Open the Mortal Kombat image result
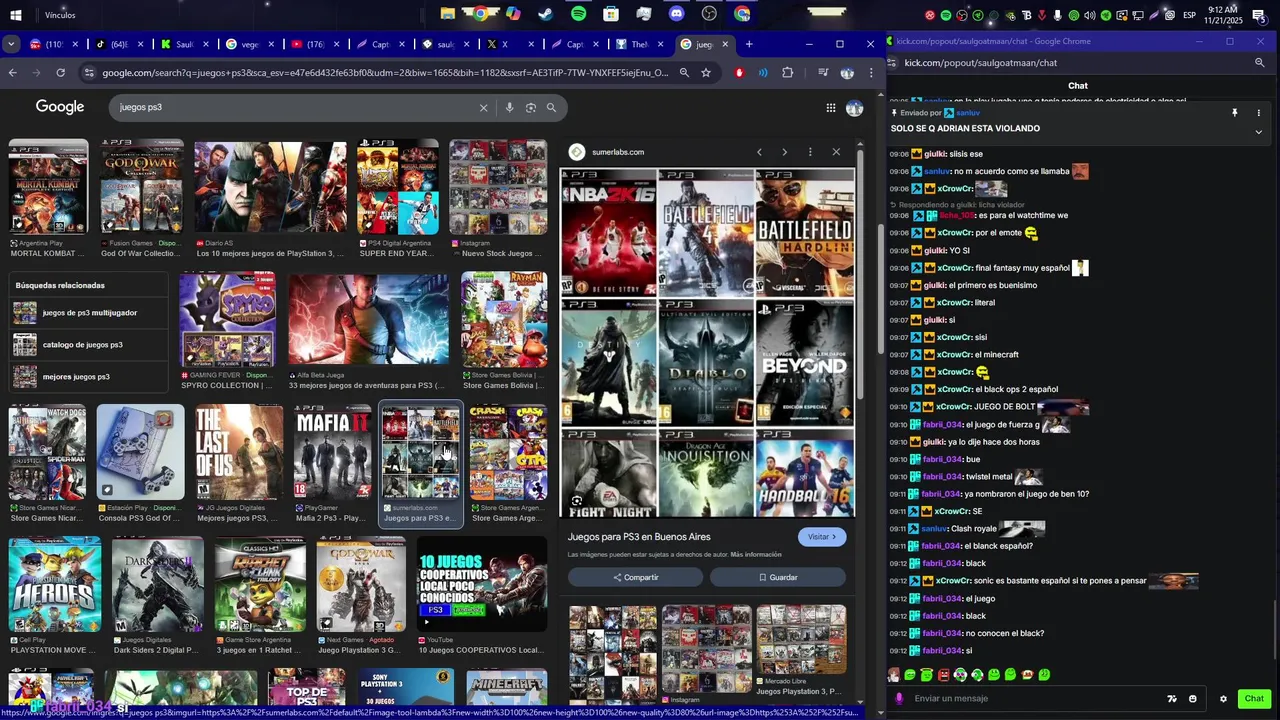Viewport: 1280px width, 720px height. (49, 187)
